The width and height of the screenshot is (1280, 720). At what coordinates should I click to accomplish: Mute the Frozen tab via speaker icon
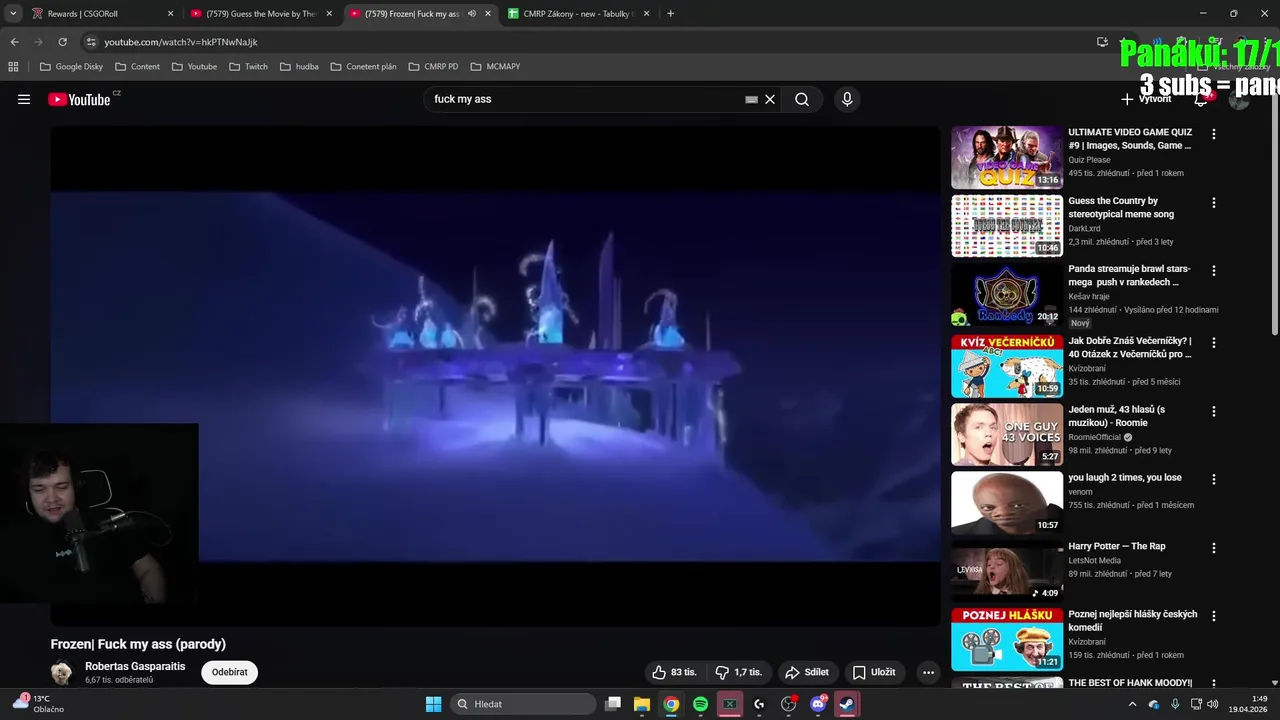pyautogui.click(x=471, y=14)
